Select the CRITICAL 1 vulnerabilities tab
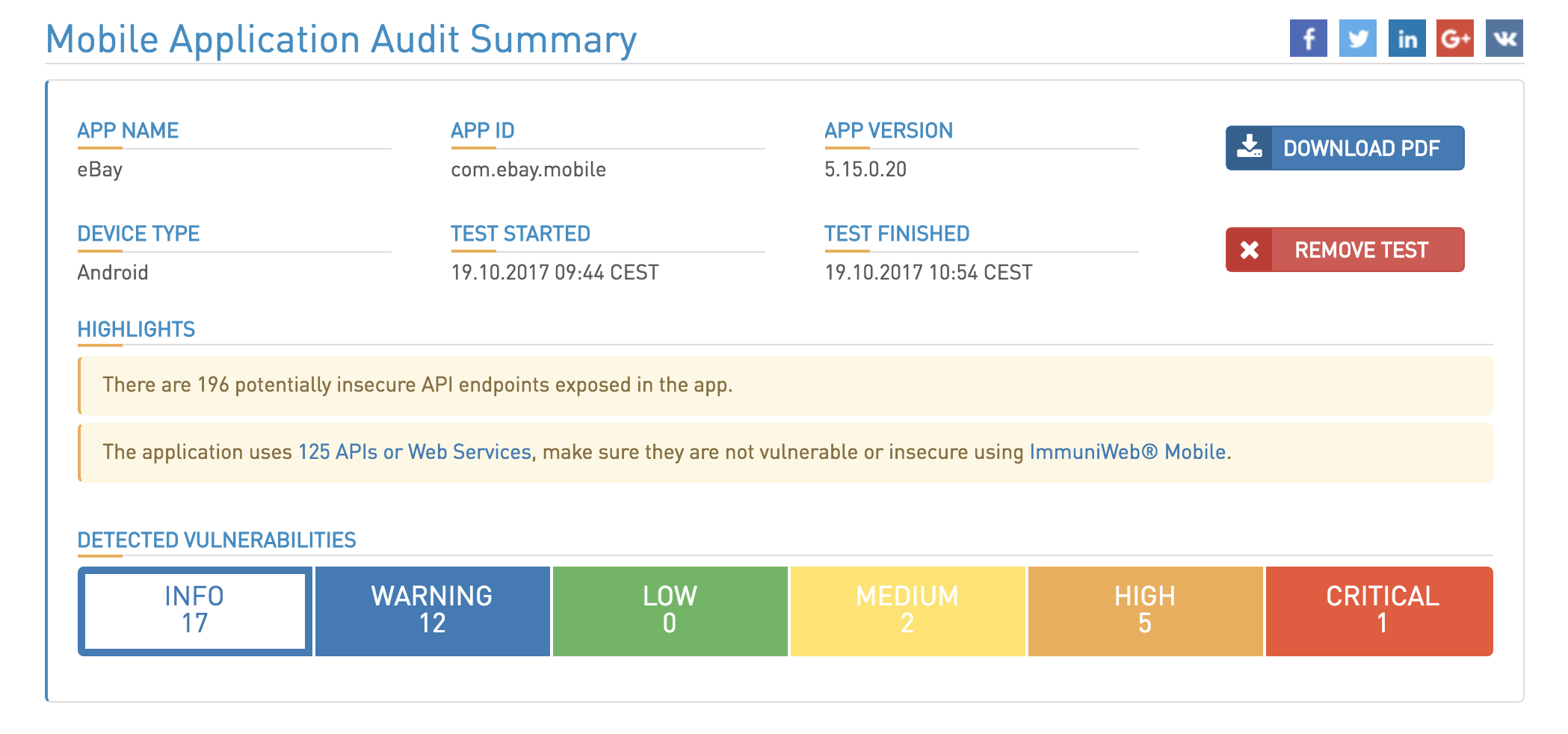This screenshot has width=1568, height=734. (x=1380, y=611)
